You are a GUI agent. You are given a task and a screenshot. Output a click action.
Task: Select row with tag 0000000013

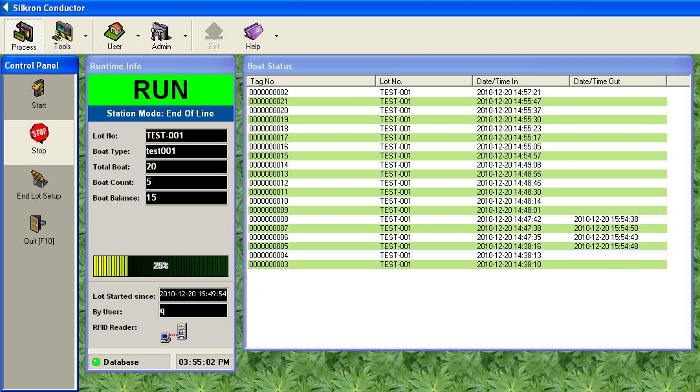pos(457,174)
